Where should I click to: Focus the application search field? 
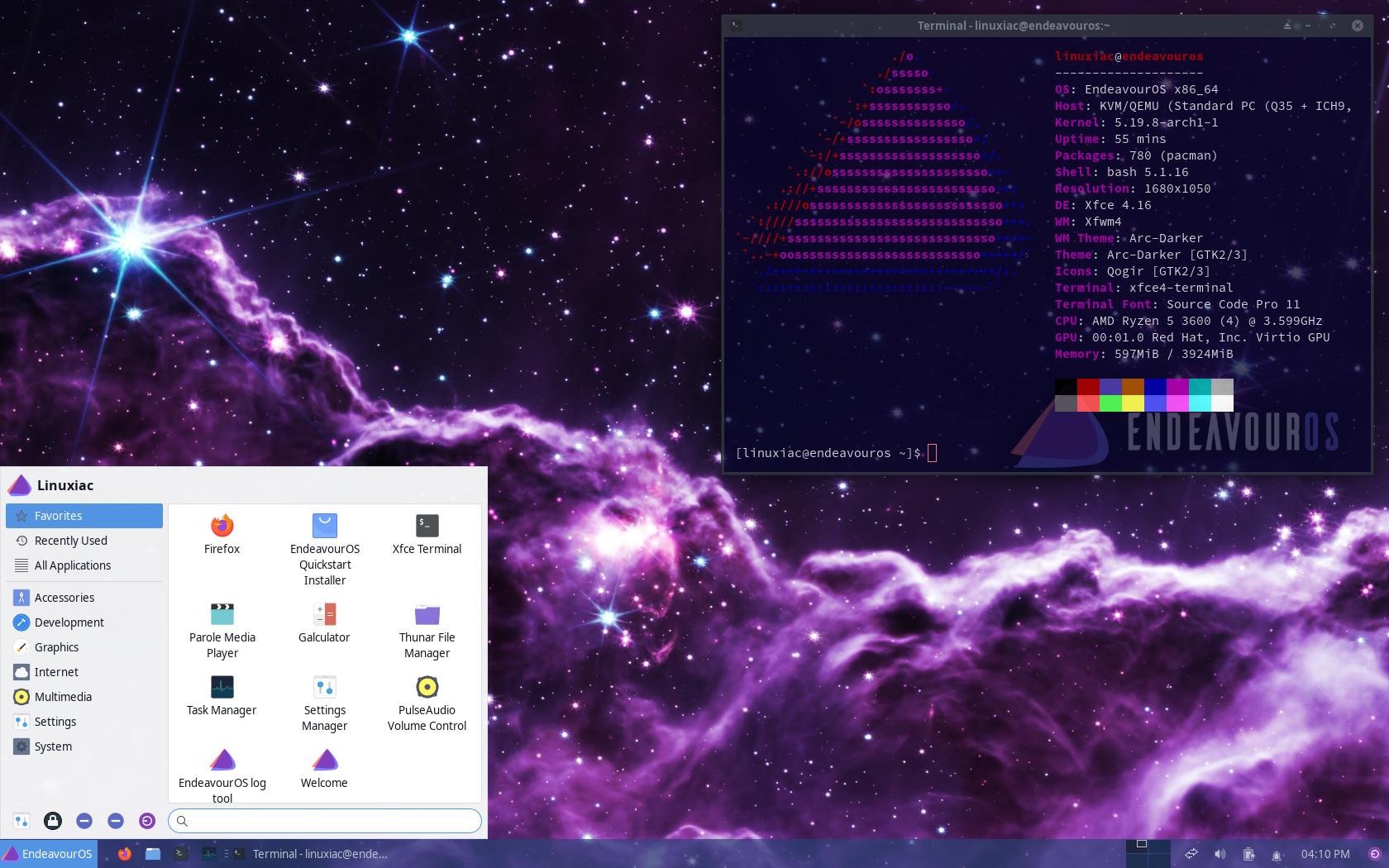(x=325, y=821)
